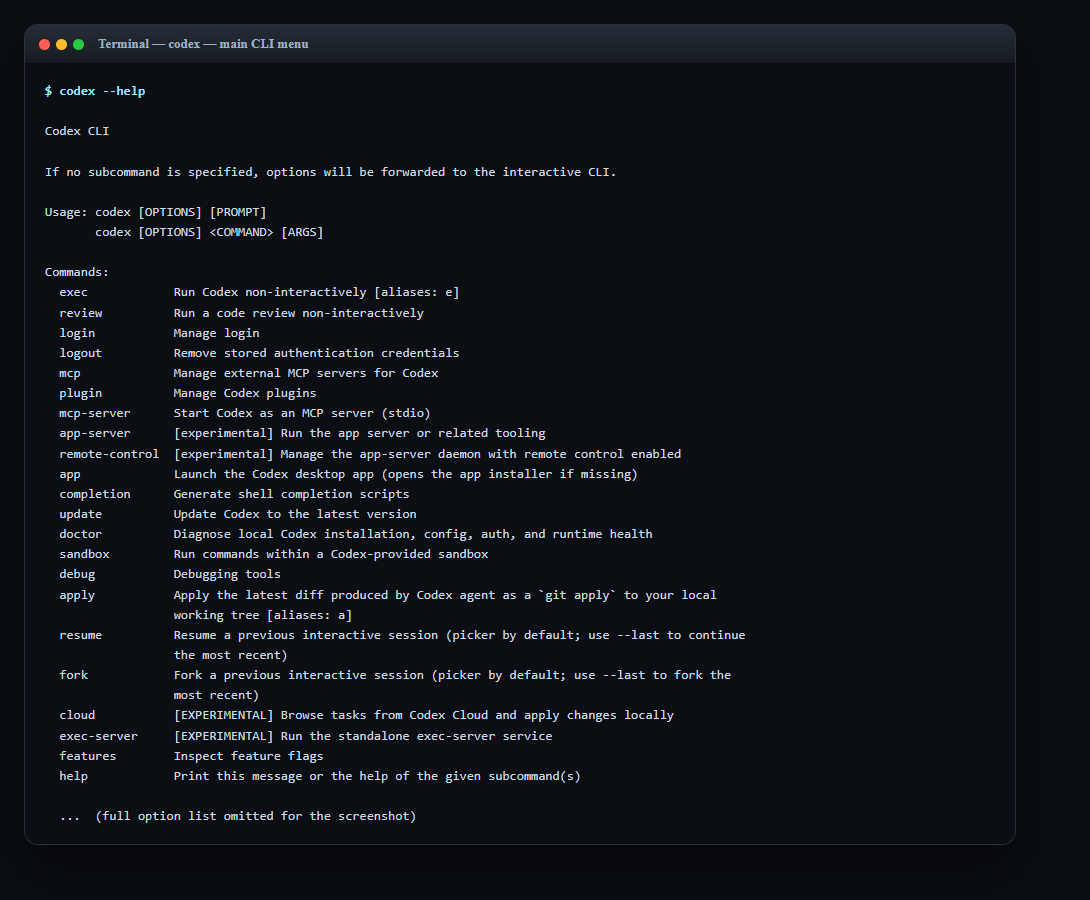Click 'Fork a previous interactive session' line
The height and width of the screenshot is (900, 1090).
[x=452, y=675]
